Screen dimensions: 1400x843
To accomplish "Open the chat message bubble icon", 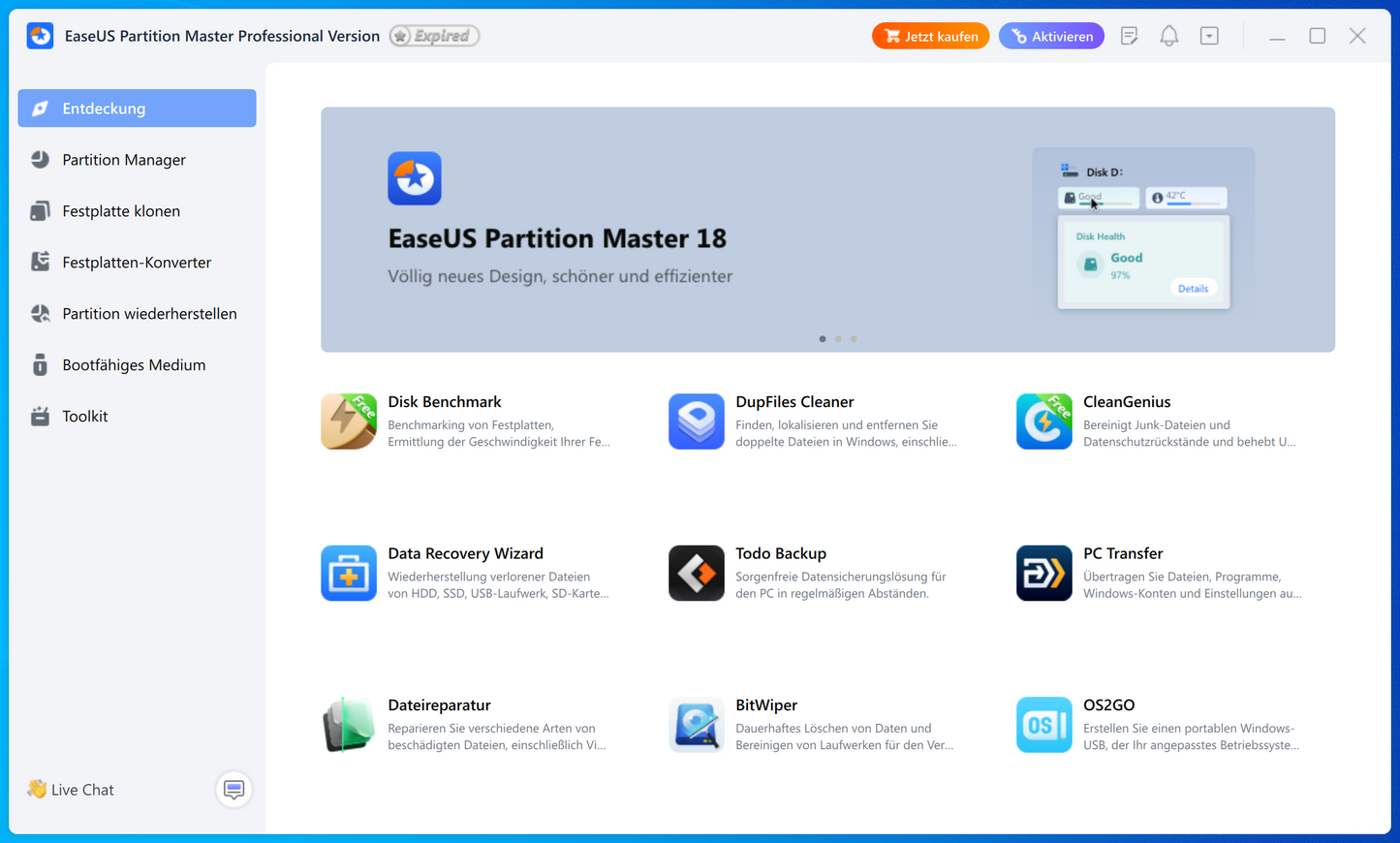I will coord(233,790).
